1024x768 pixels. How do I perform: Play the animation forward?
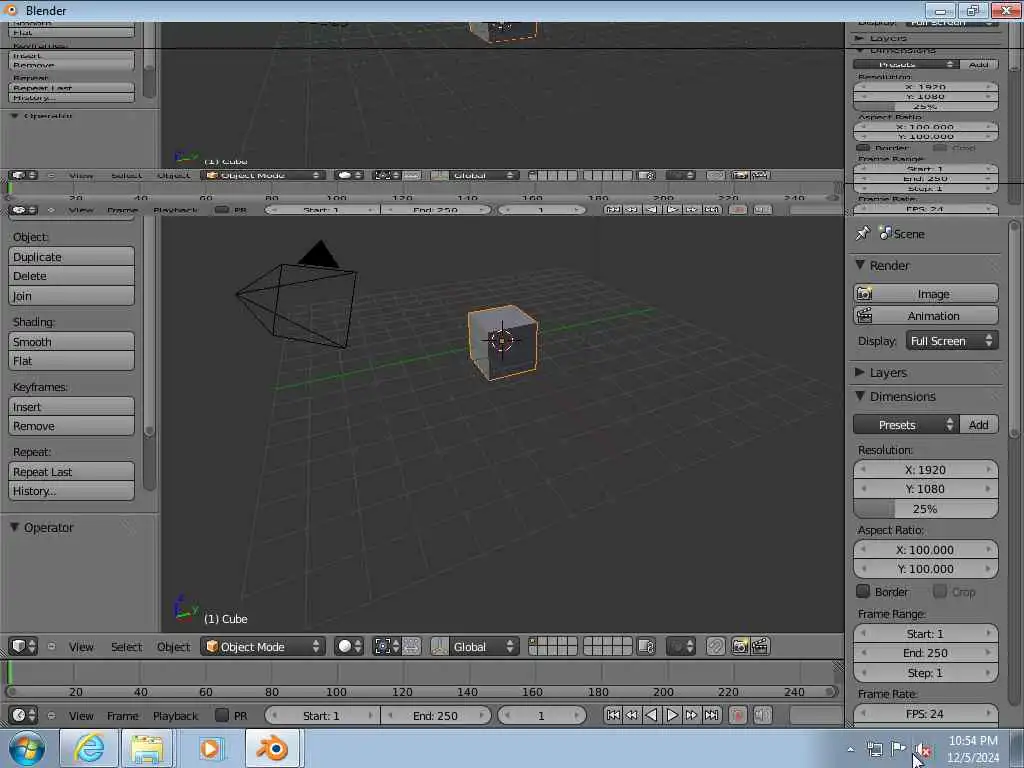tap(671, 715)
